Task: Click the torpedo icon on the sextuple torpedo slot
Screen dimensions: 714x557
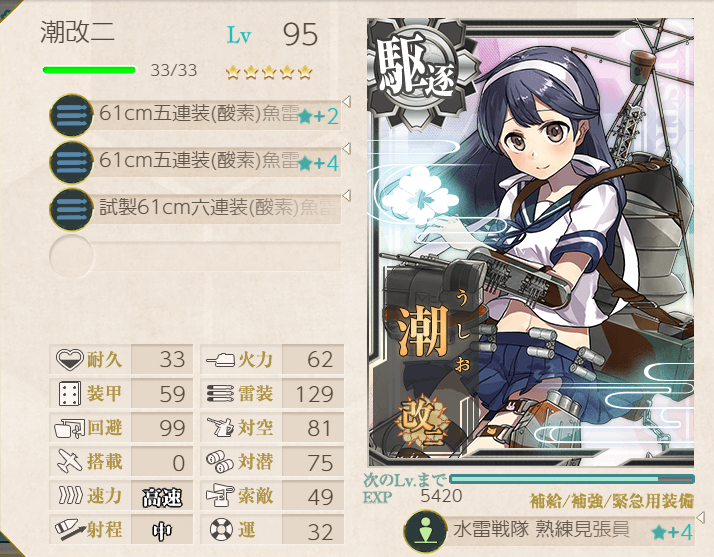Action: point(71,210)
